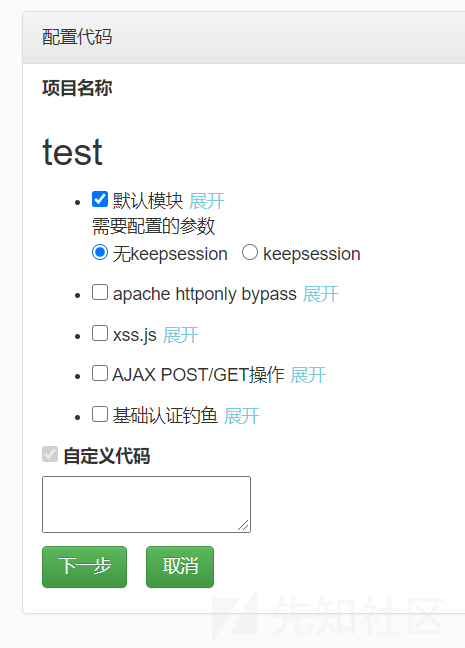
Task: Expand 默认模块 via its 展开 link
Action: [207, 201]
